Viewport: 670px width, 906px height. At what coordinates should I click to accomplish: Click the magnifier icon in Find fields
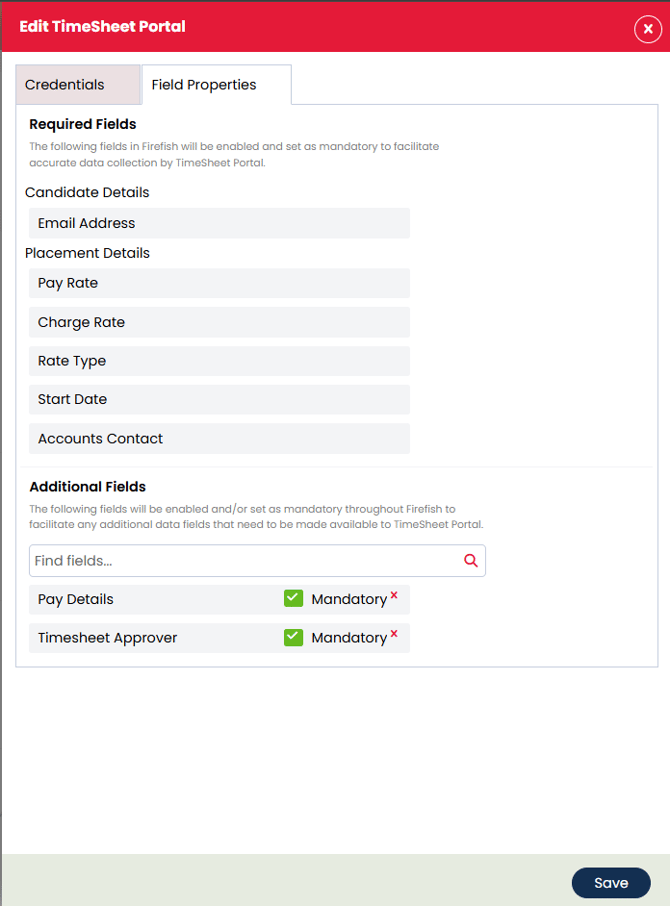pyautogui.click(x=471, y=561)
